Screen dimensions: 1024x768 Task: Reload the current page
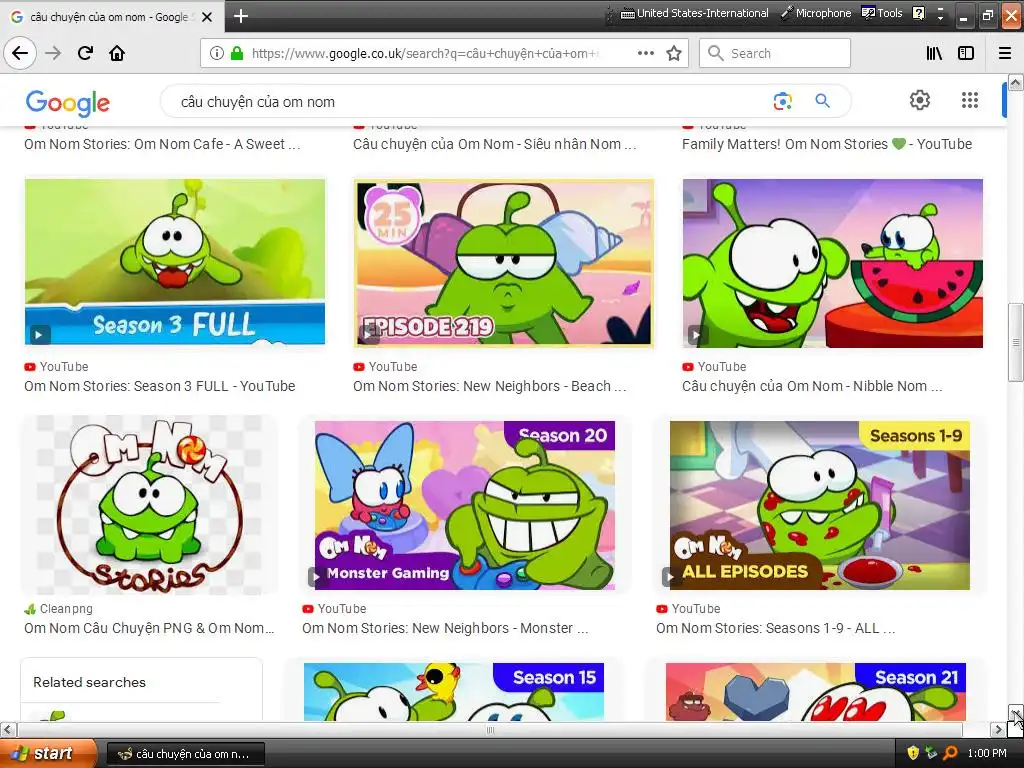(x=85, y=53)
